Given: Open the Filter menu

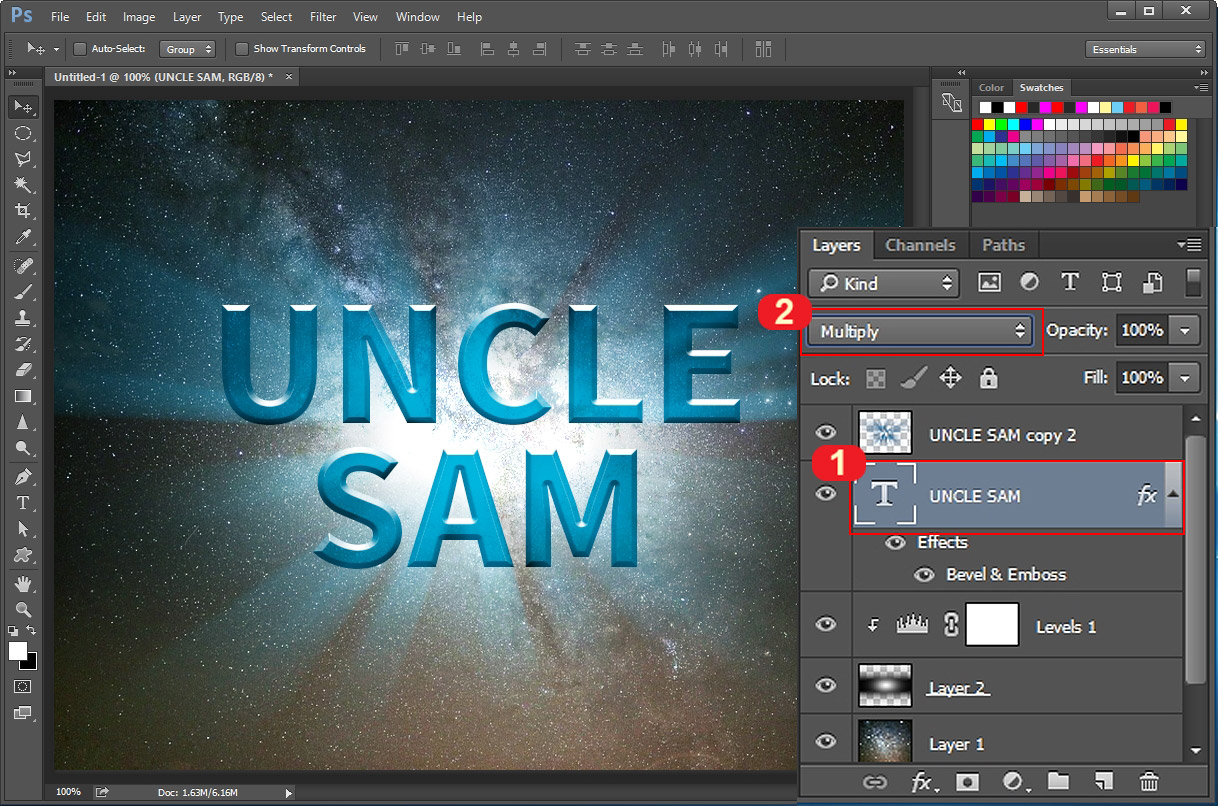Looking at the screenshot, I should [323, 17].
